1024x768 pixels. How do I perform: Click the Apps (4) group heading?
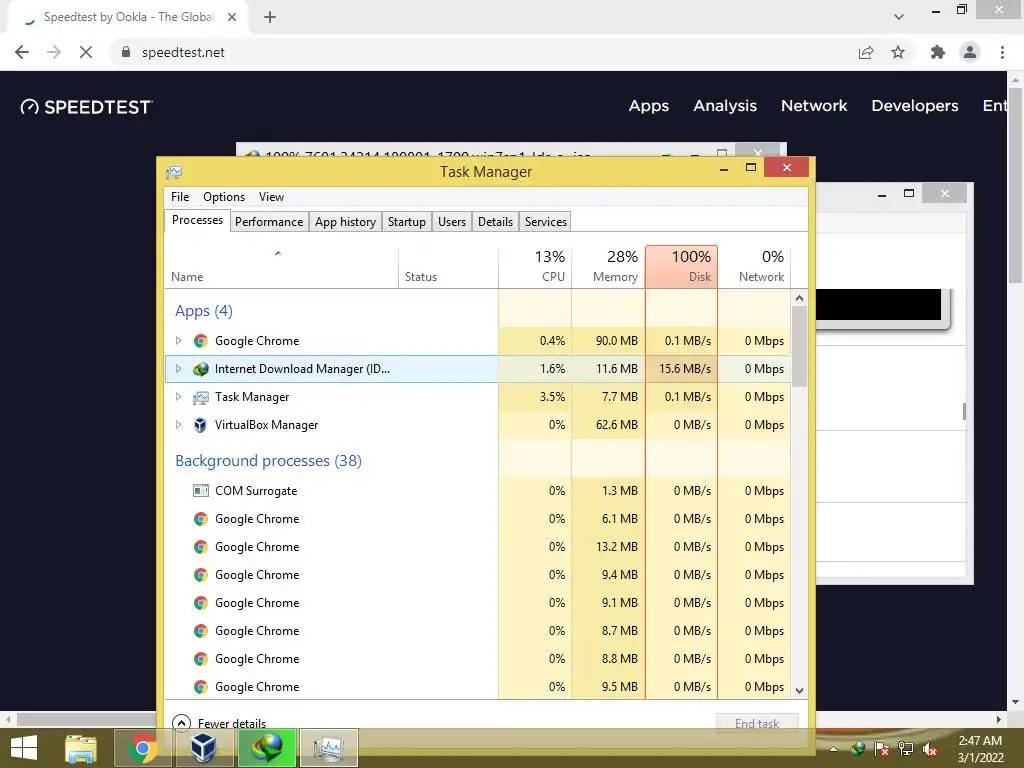pyautogui.click(x=204, y=311)
